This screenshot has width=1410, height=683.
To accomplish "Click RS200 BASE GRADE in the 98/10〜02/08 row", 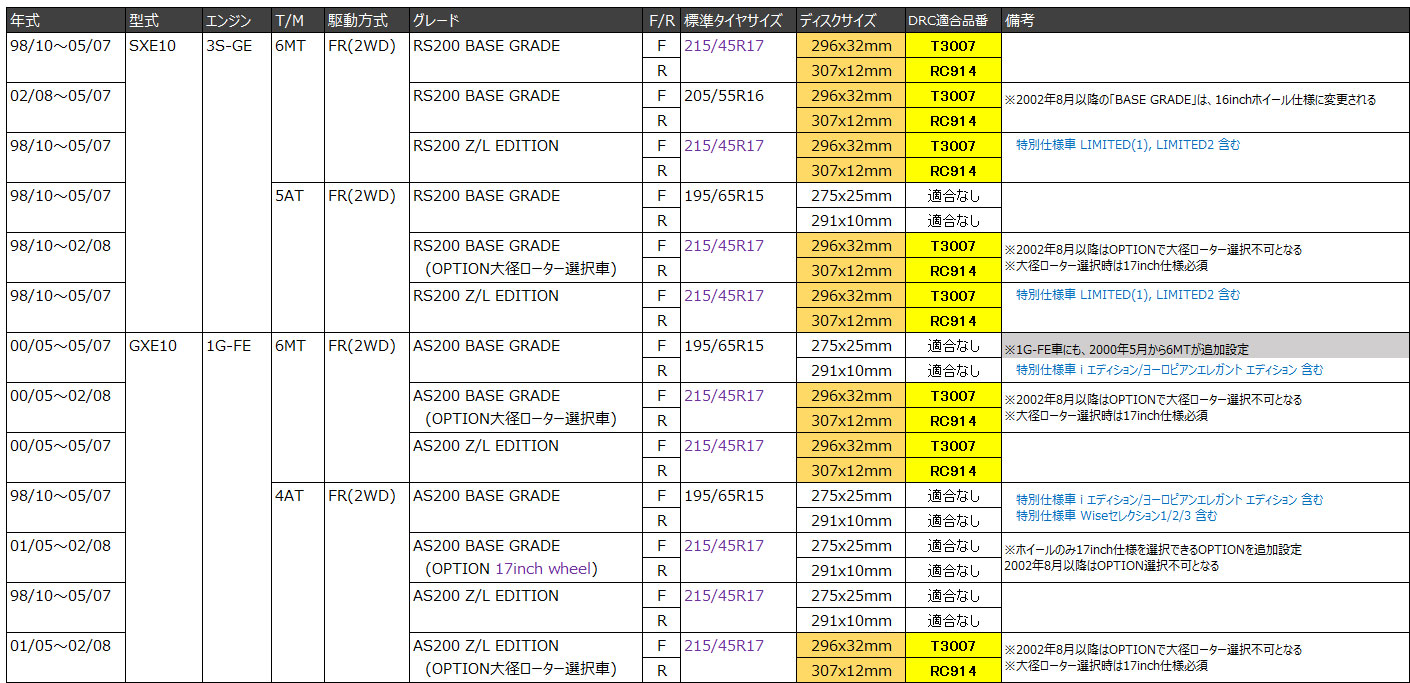I will (x=487, y=246).
